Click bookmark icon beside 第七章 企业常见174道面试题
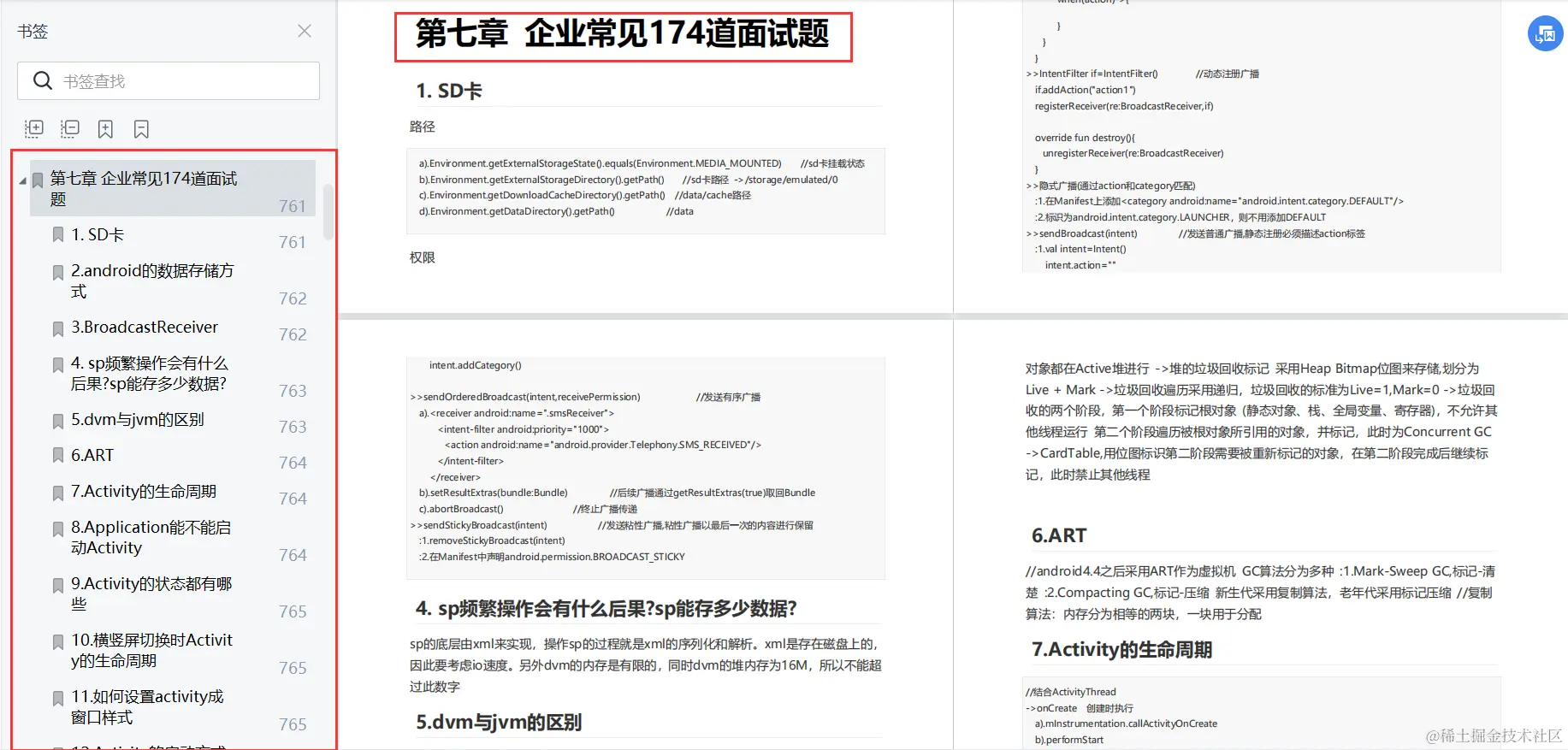The image size is (1568, 750). [38, 180]
